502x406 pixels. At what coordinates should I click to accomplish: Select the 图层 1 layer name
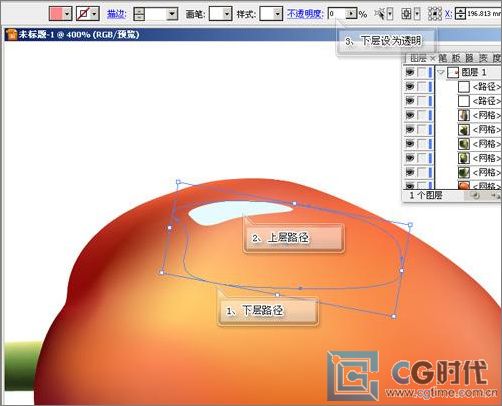coord(474,72)
